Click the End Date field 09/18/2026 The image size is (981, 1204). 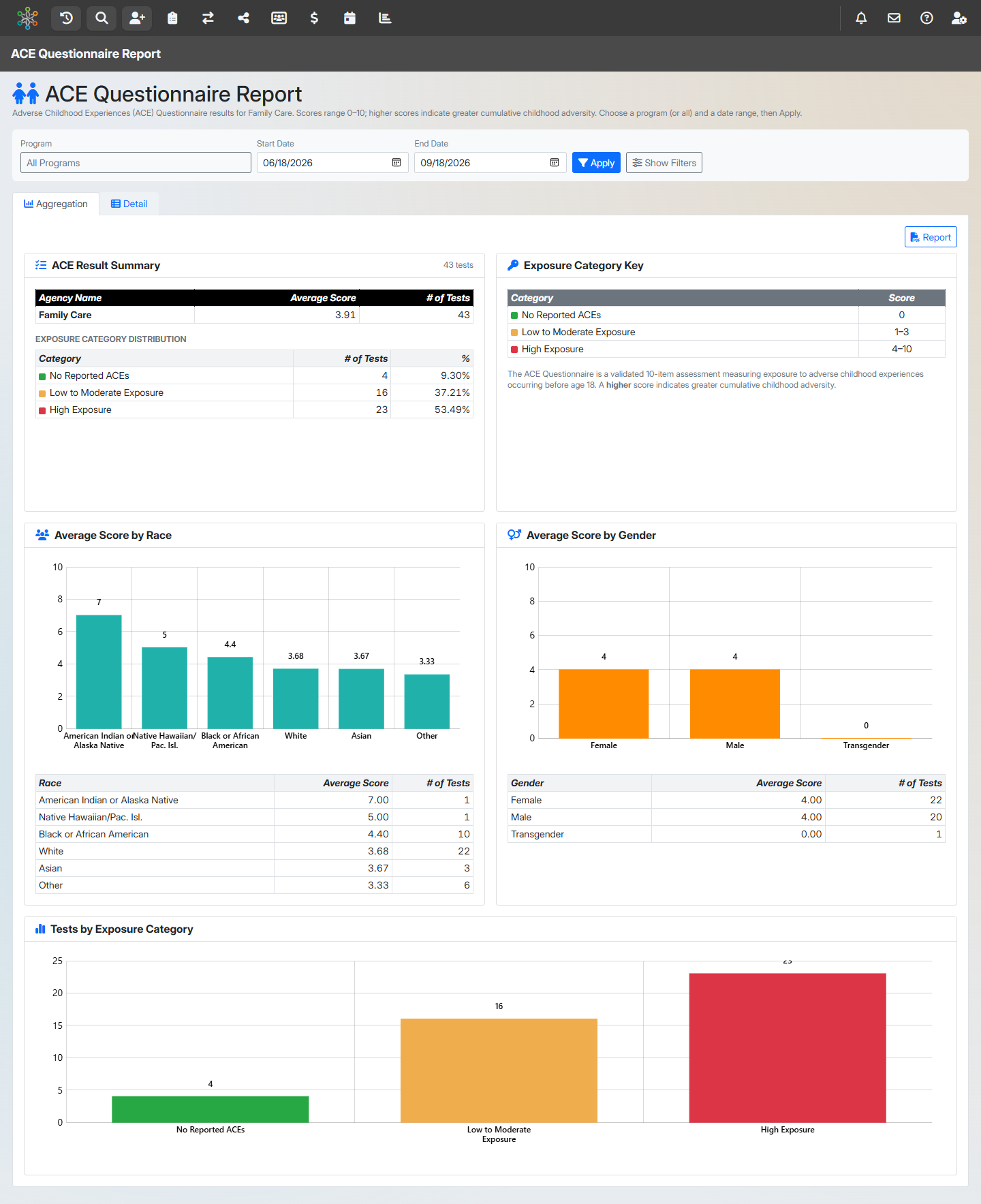pyautogui.click(x=490, y=163)
